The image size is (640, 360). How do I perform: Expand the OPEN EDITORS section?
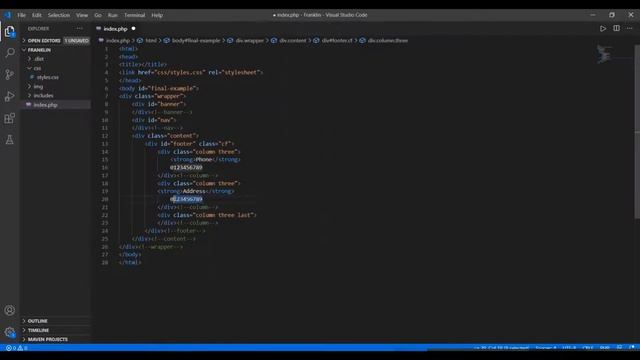point(44,41)
